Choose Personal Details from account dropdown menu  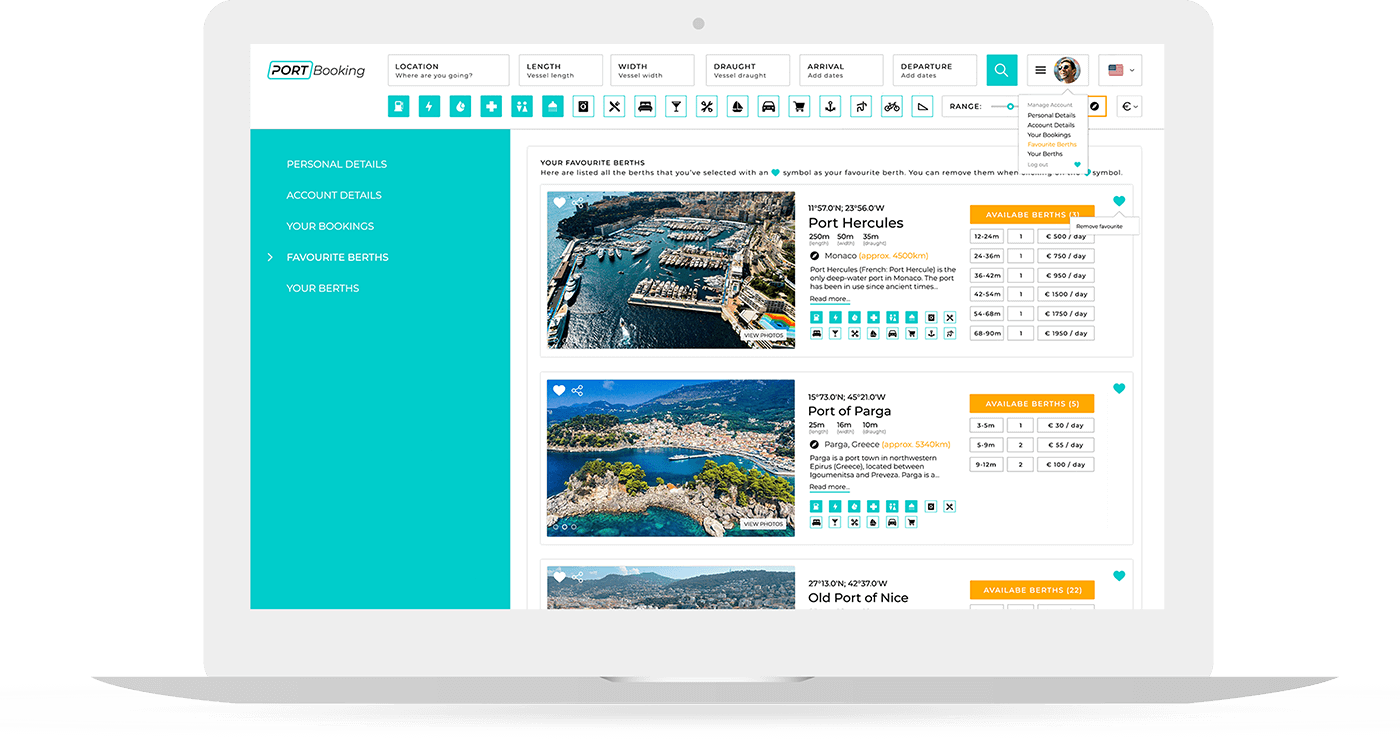coord(1051,115)
